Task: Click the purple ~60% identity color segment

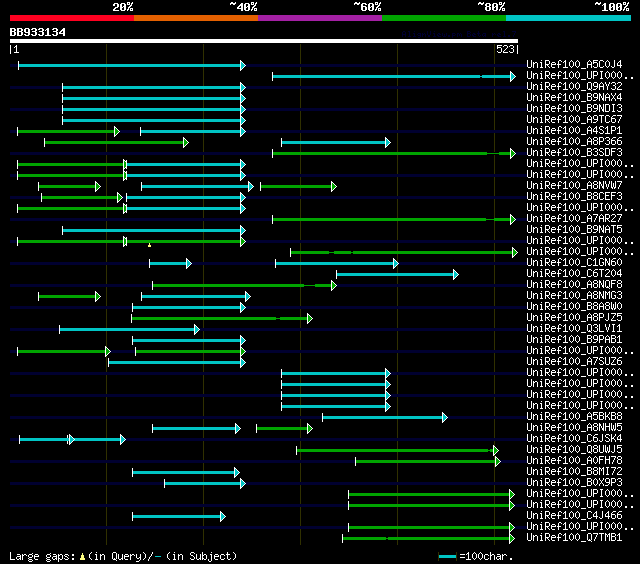Action: 320,18
